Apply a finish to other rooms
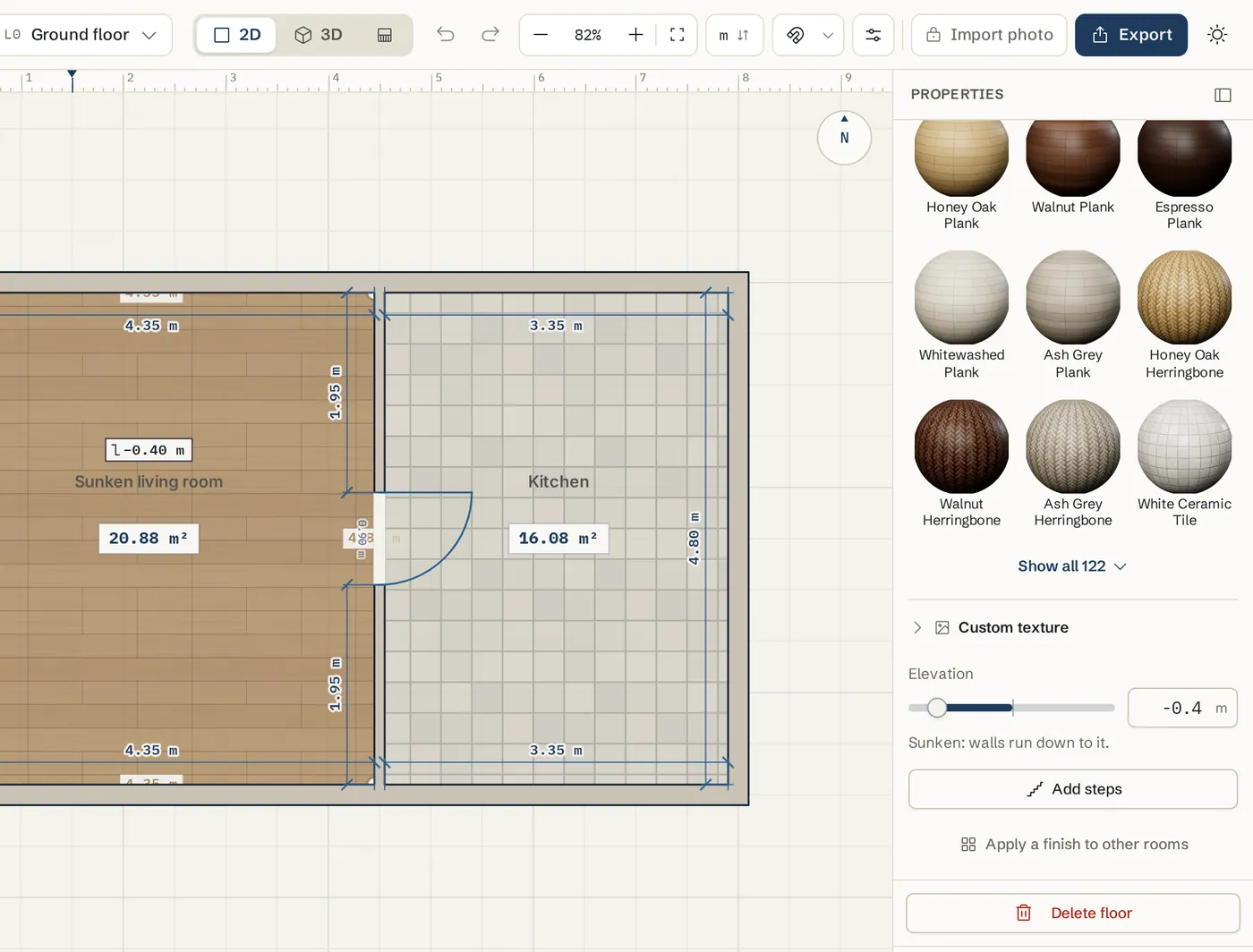 pyautogui.click(x=1074, y=845)
